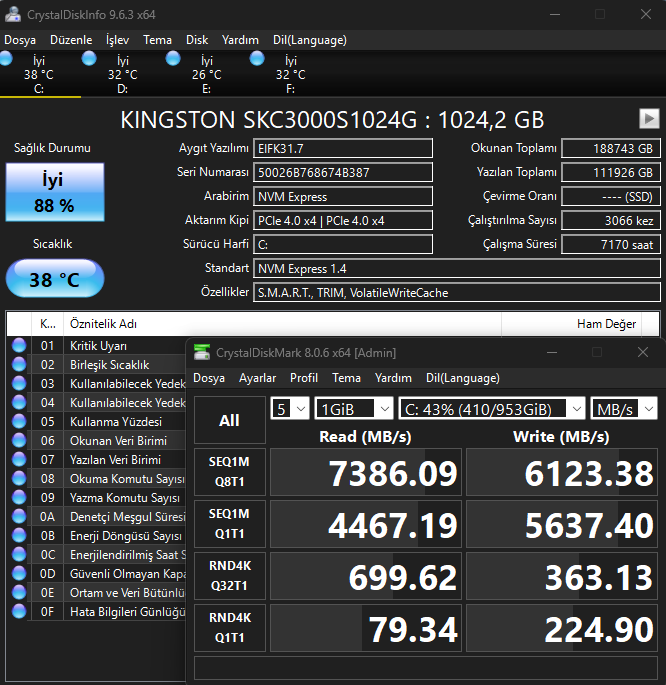Click status orb for attribute 0B Enerji Döngüsü
Screen dimensions: 666x685
point(19,536)
